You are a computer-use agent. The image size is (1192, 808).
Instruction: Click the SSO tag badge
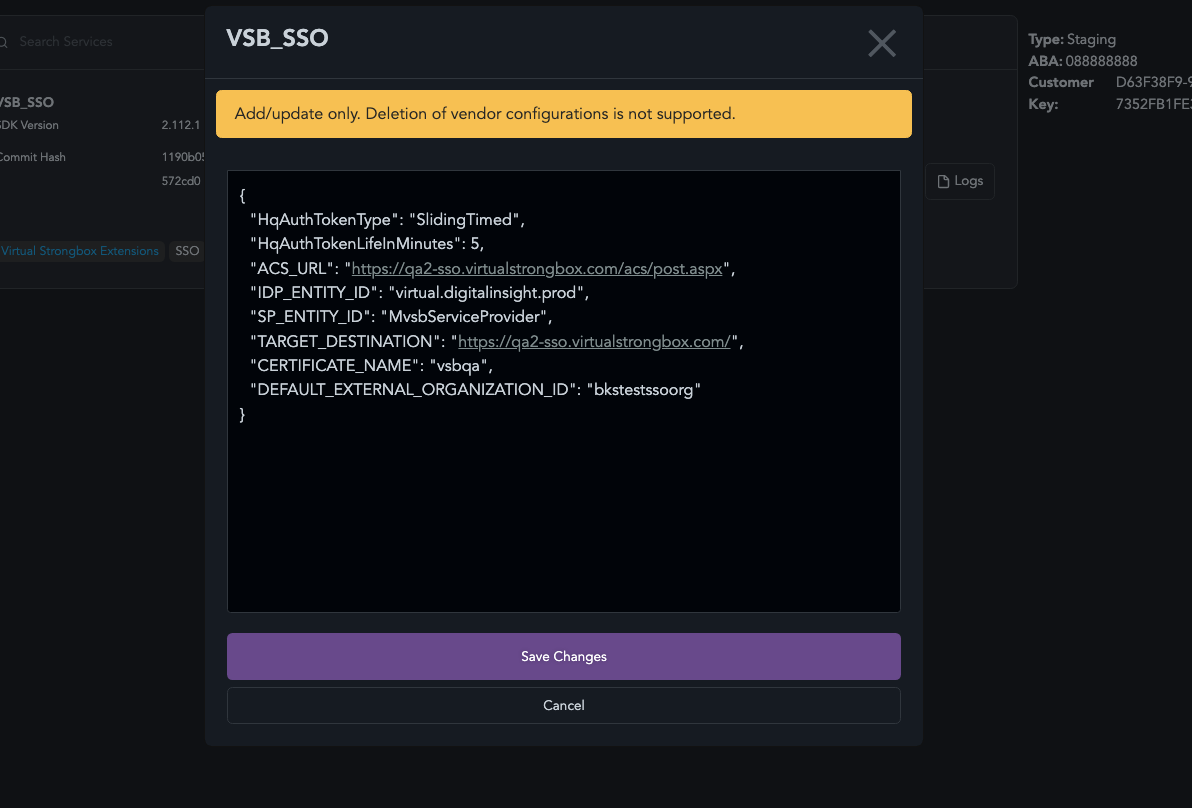[x=187, y=251]
